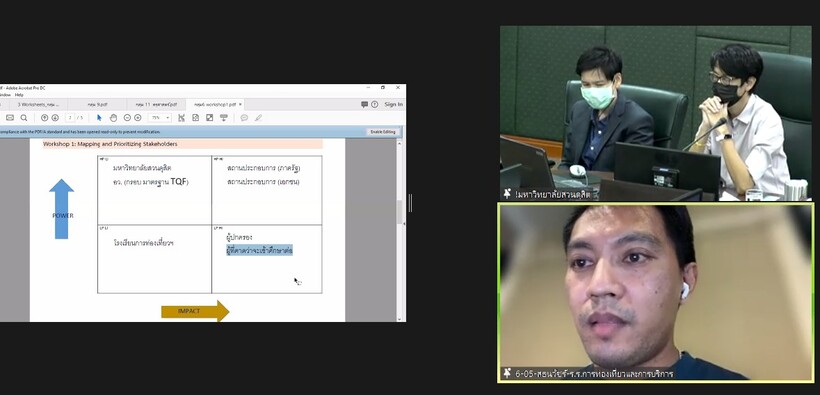Image resolution: width=820 pixels, height=395 pixels.
Task: Select the 6-05 speaker video tile
Action: (655, 292)
